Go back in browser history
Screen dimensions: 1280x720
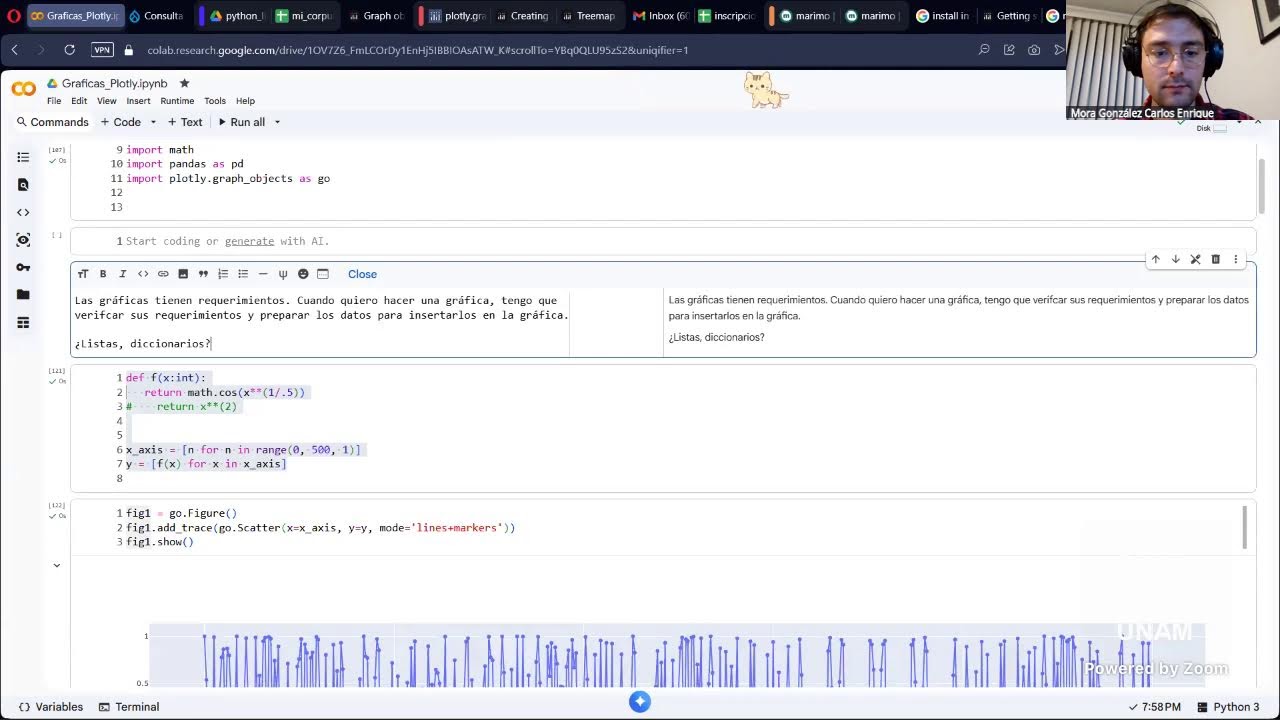point(15,49)
